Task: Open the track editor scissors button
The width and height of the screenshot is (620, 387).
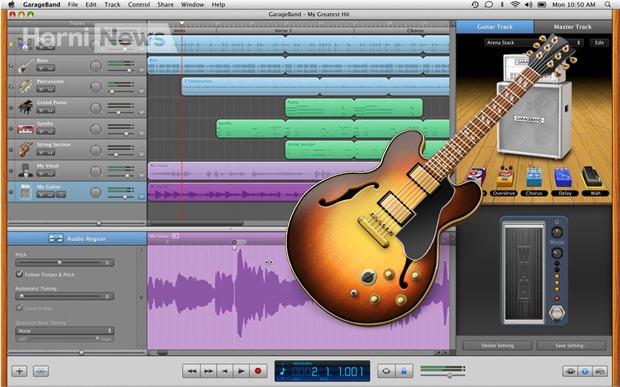Action: 41,371
